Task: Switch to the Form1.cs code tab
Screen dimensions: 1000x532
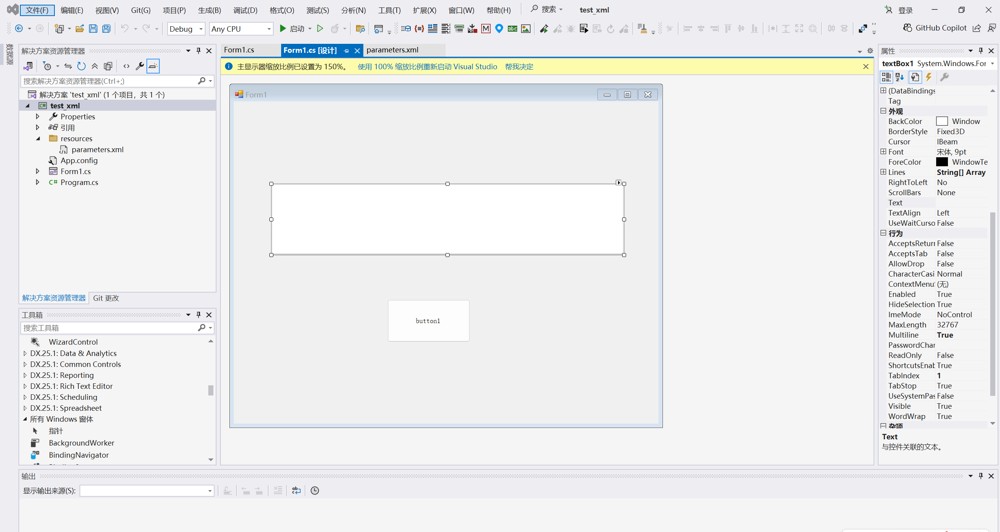Action: [x=239, y=50]
